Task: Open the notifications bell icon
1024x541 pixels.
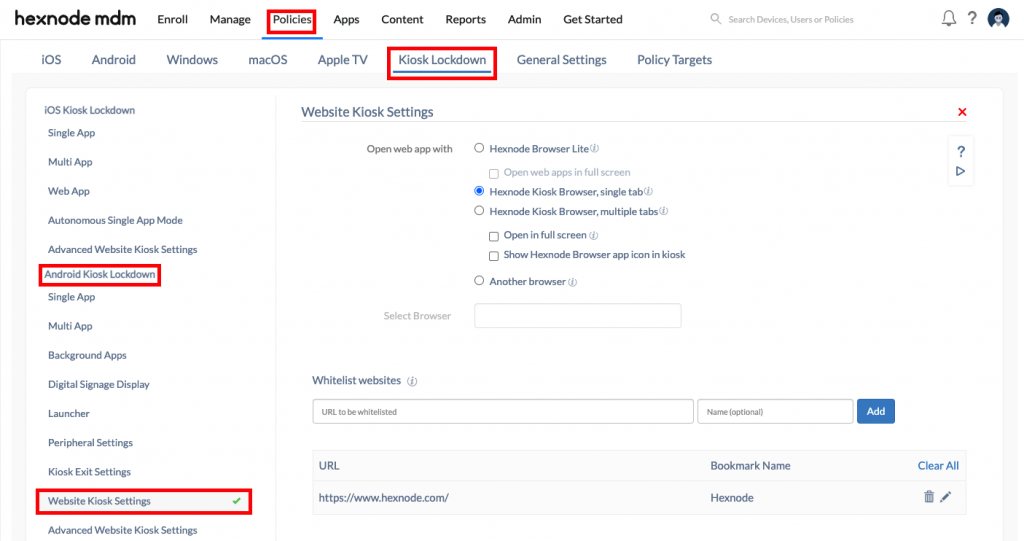Action: click(x=948, y=19)
